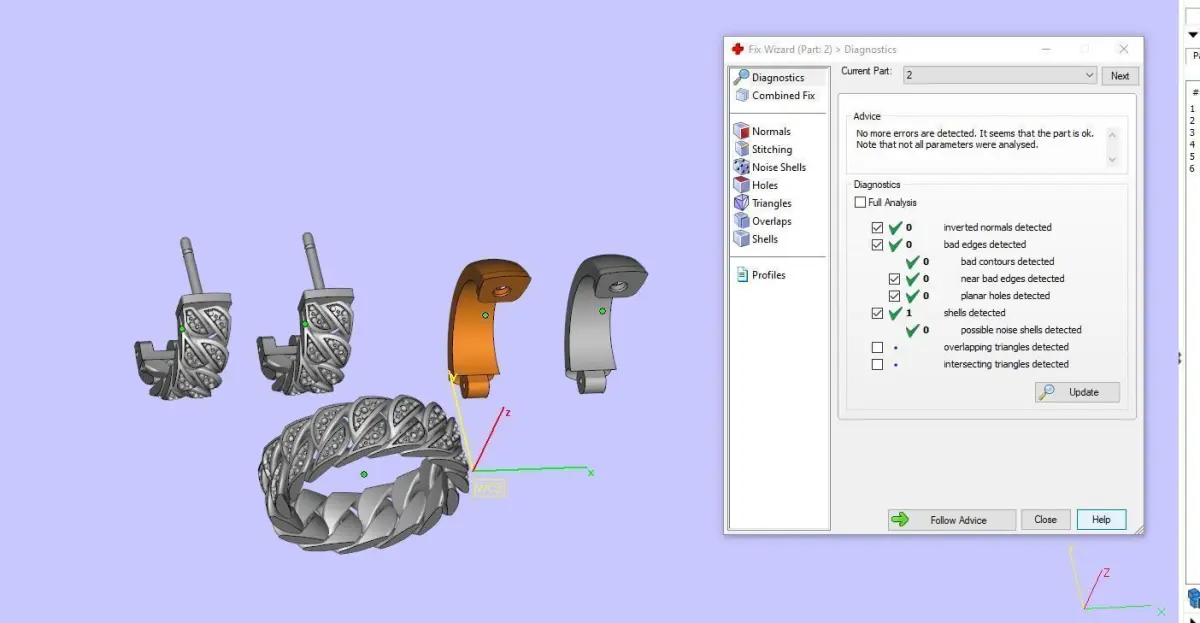Viewport: 1200px width, 623px height.
Task: Click the 'bad contours detected' label
Action: pyautogui.click(x=1007, y=262)
